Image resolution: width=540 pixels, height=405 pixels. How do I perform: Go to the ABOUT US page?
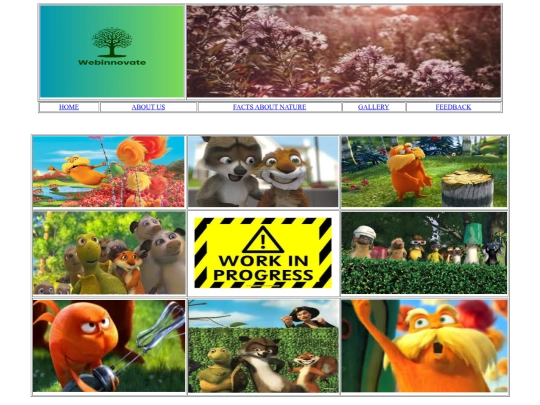tap(148, 107)
